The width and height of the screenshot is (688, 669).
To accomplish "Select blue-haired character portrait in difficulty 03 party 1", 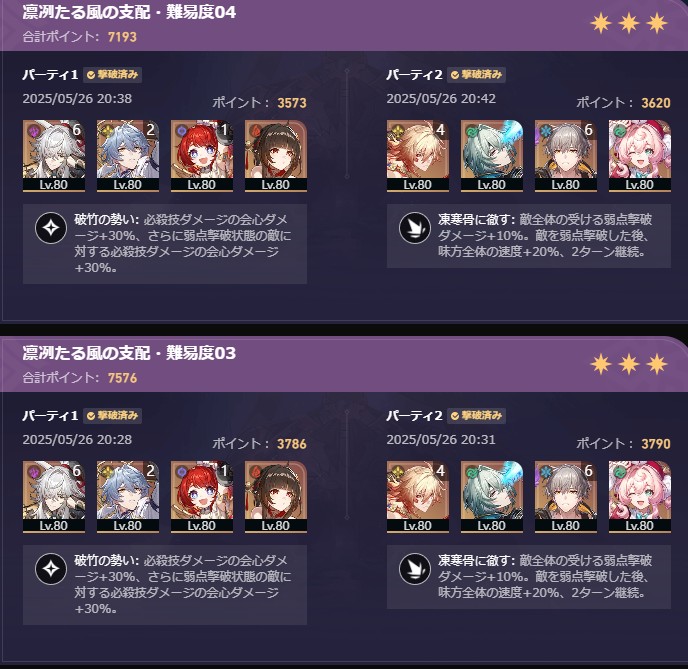I will click(x=128, y=497).
